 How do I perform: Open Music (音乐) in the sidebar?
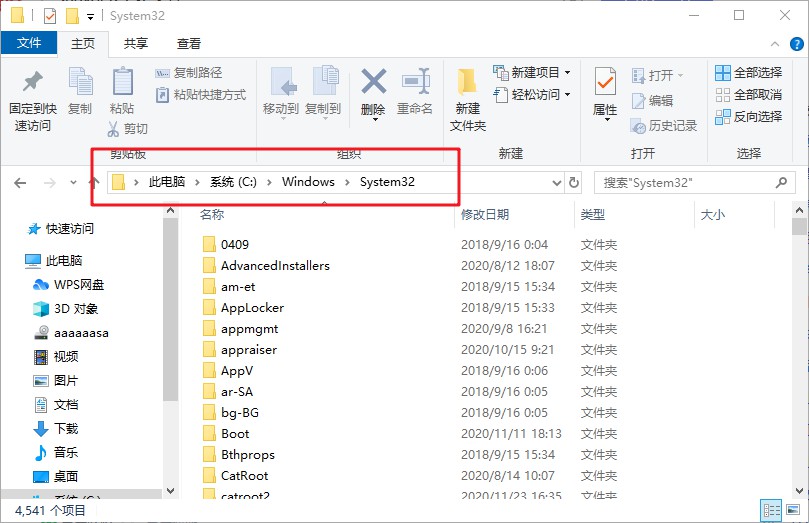[x=56, y=452]
